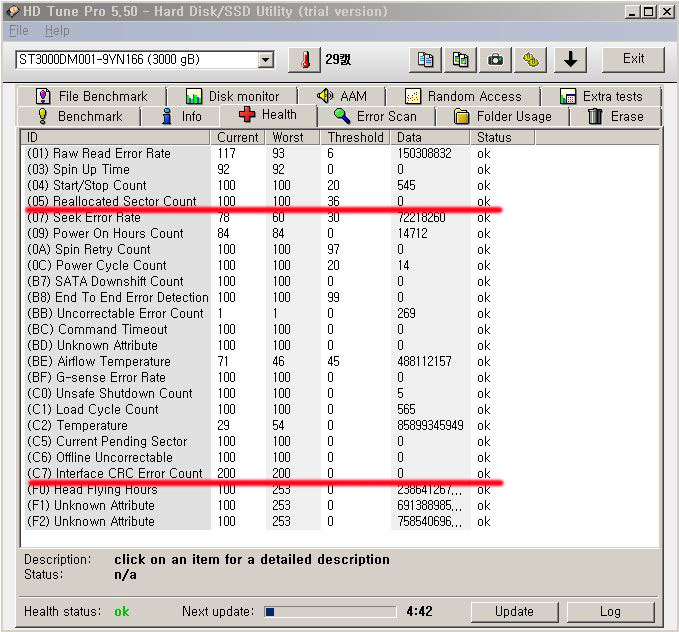This screenshot has width=679, height=632.
Task: Click the Update button
Action: pyautogui.click(x=514, y=612)
